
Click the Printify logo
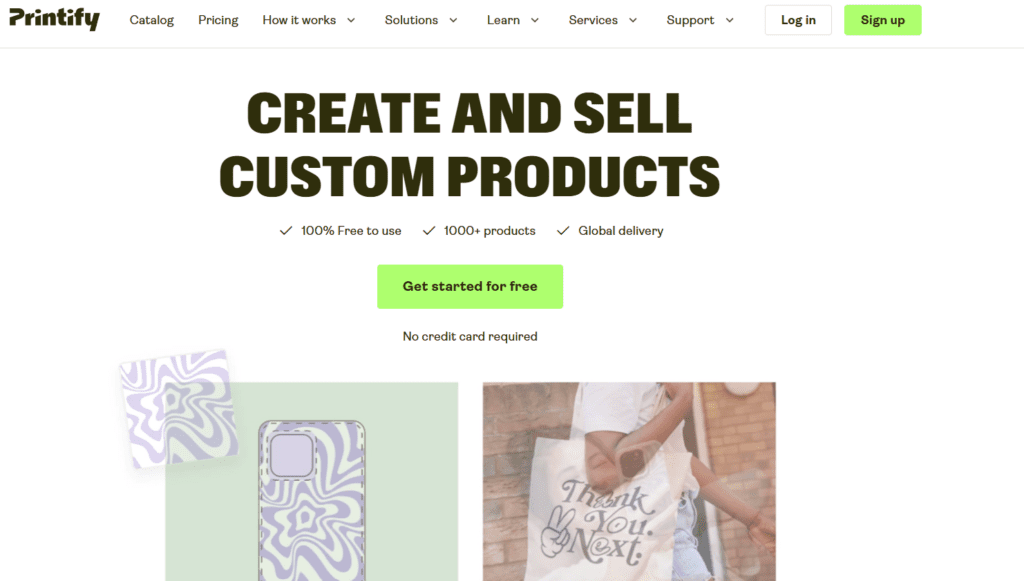pos(54,19)
